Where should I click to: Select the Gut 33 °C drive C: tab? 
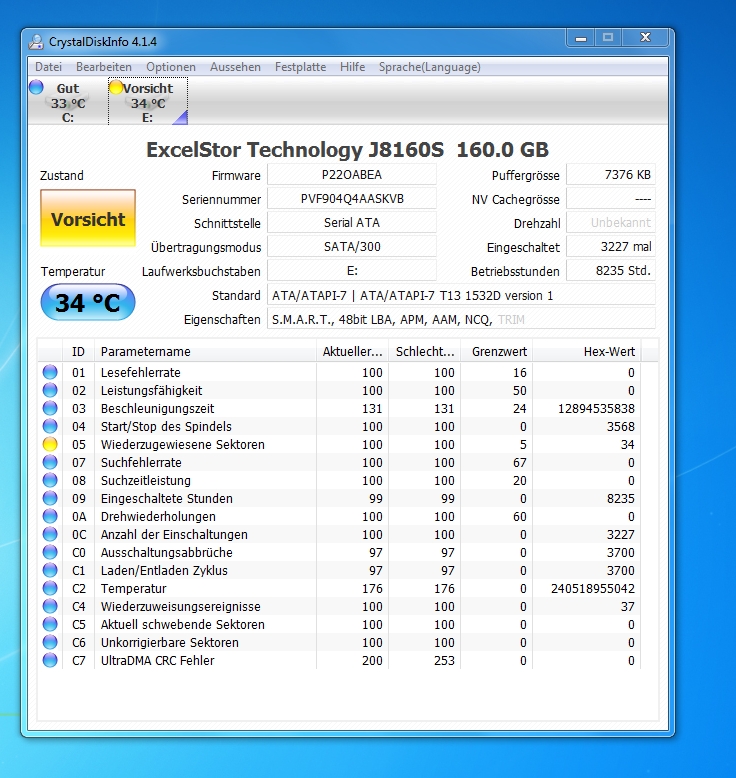68,102
